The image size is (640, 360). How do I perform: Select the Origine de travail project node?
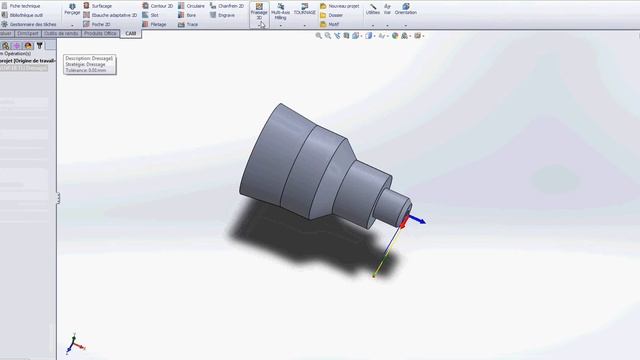pos(28,60)
